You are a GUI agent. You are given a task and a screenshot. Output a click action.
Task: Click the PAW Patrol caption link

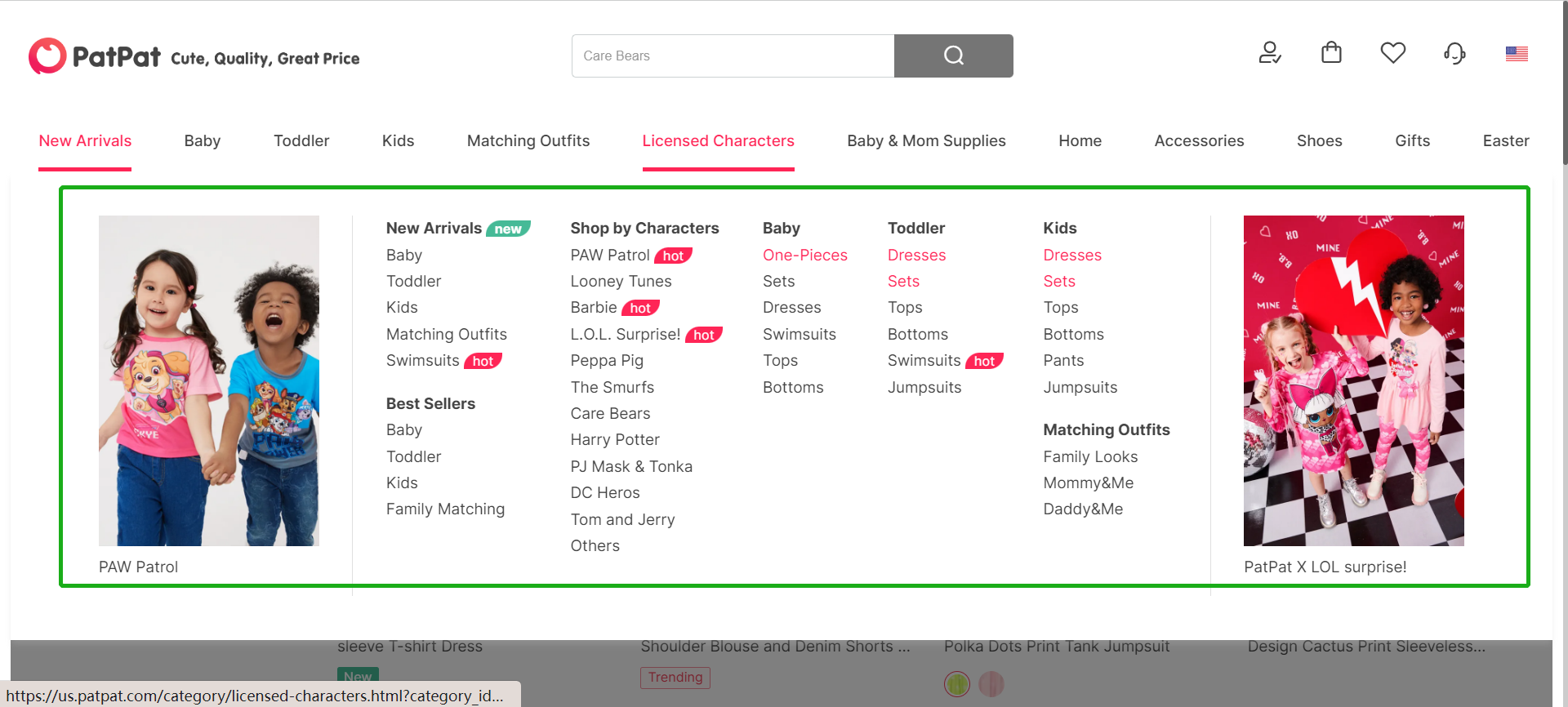coord(138,567)
